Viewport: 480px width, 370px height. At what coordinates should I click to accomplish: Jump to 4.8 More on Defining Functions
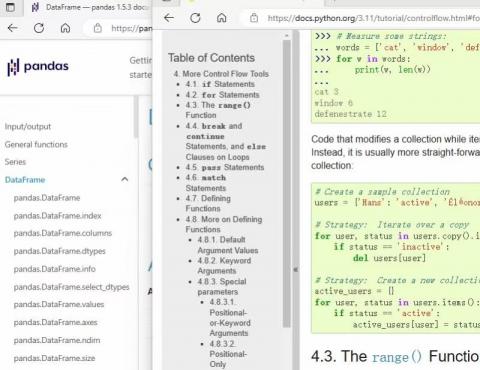(x=224, y=224)
